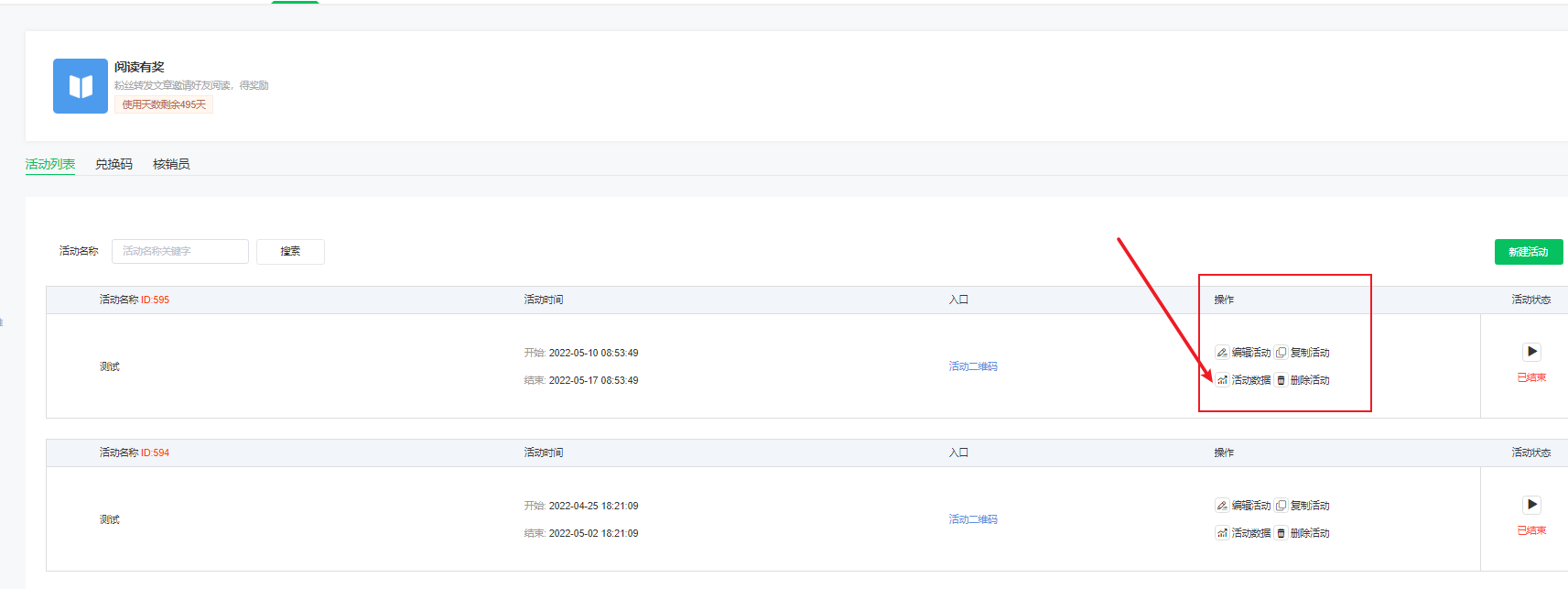Open the 活动二维码 link for activity 594
The image size is (1568, 589).
coord(973,519)
